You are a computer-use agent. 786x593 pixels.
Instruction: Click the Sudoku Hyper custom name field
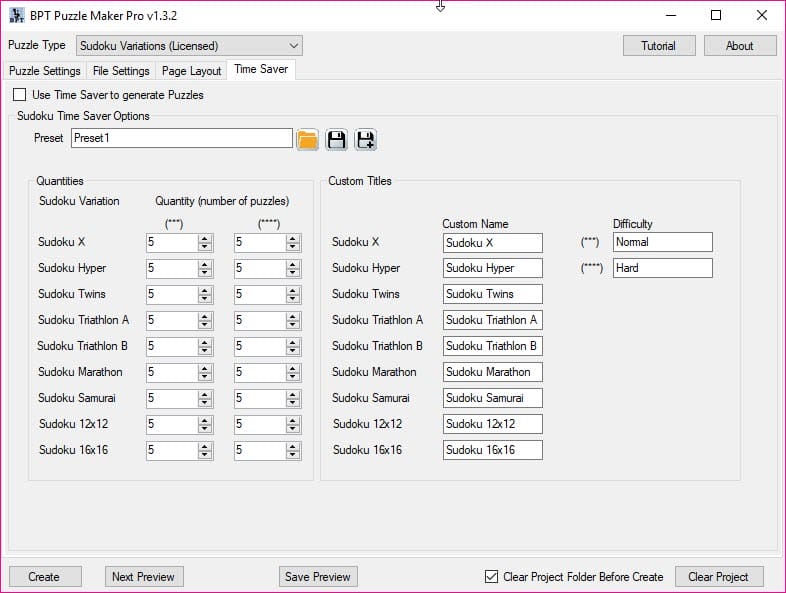pos(493,268)
